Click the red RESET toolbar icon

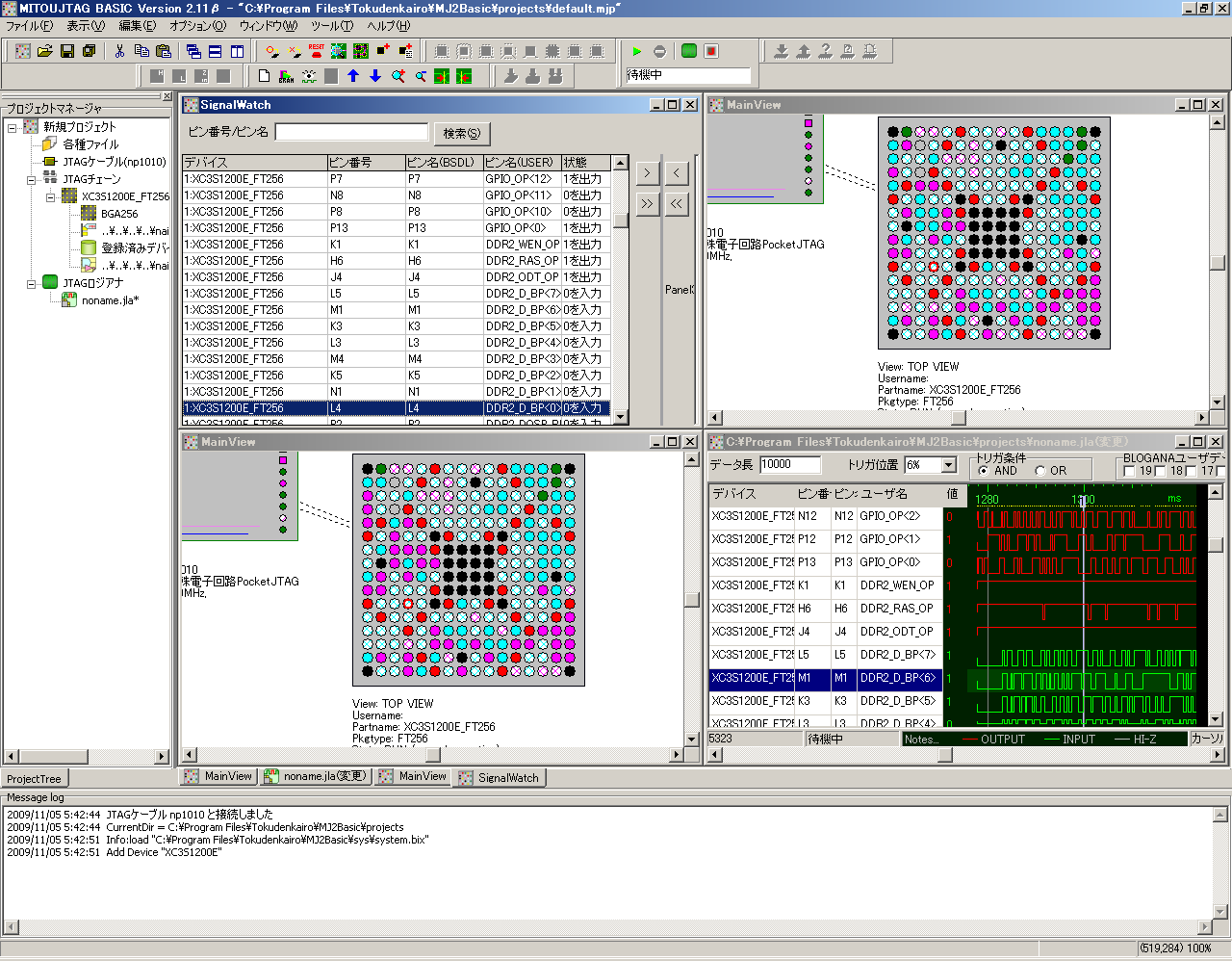click(316, 50)
